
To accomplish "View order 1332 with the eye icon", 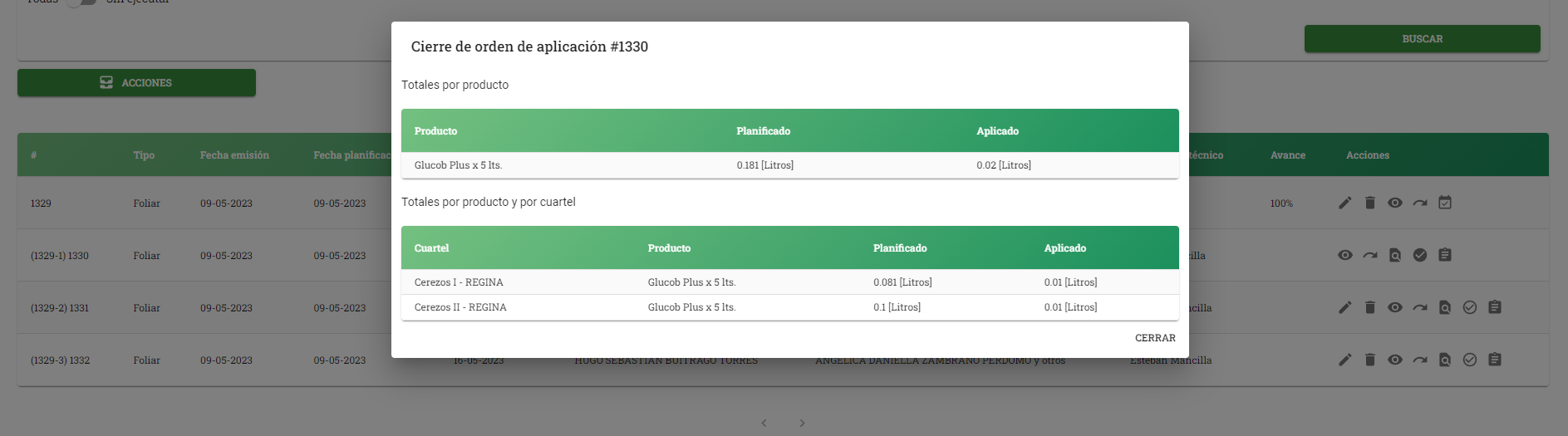I will pyautogui.click(x=1395, y=360).
